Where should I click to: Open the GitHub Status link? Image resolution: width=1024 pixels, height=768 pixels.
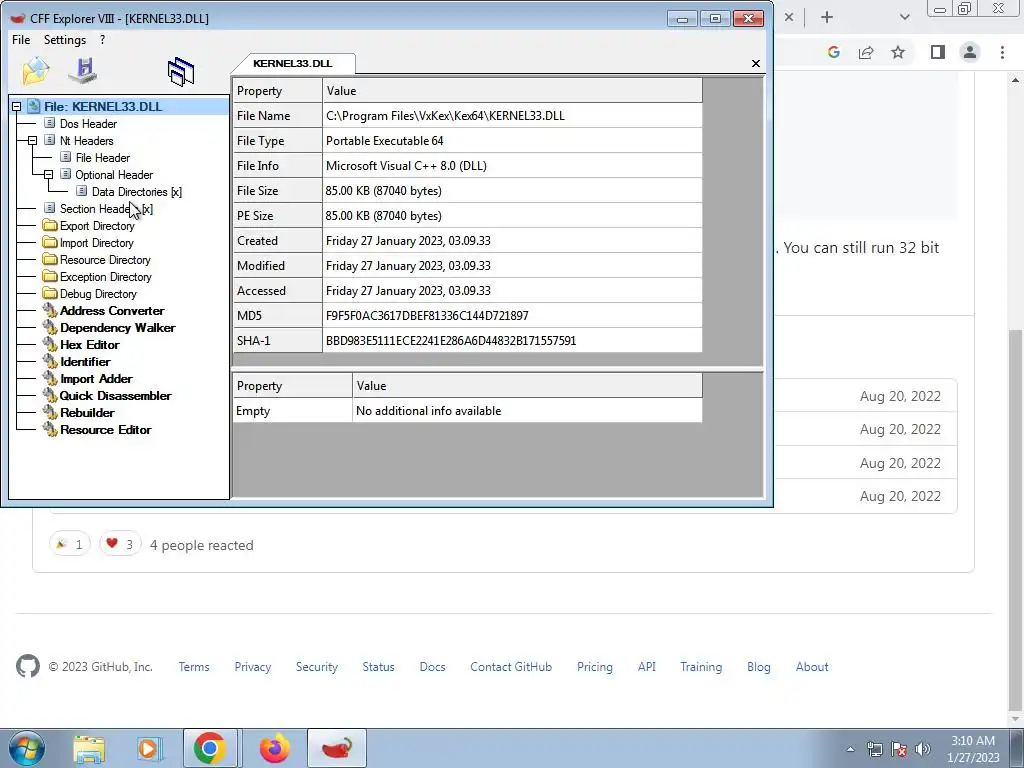379,667
